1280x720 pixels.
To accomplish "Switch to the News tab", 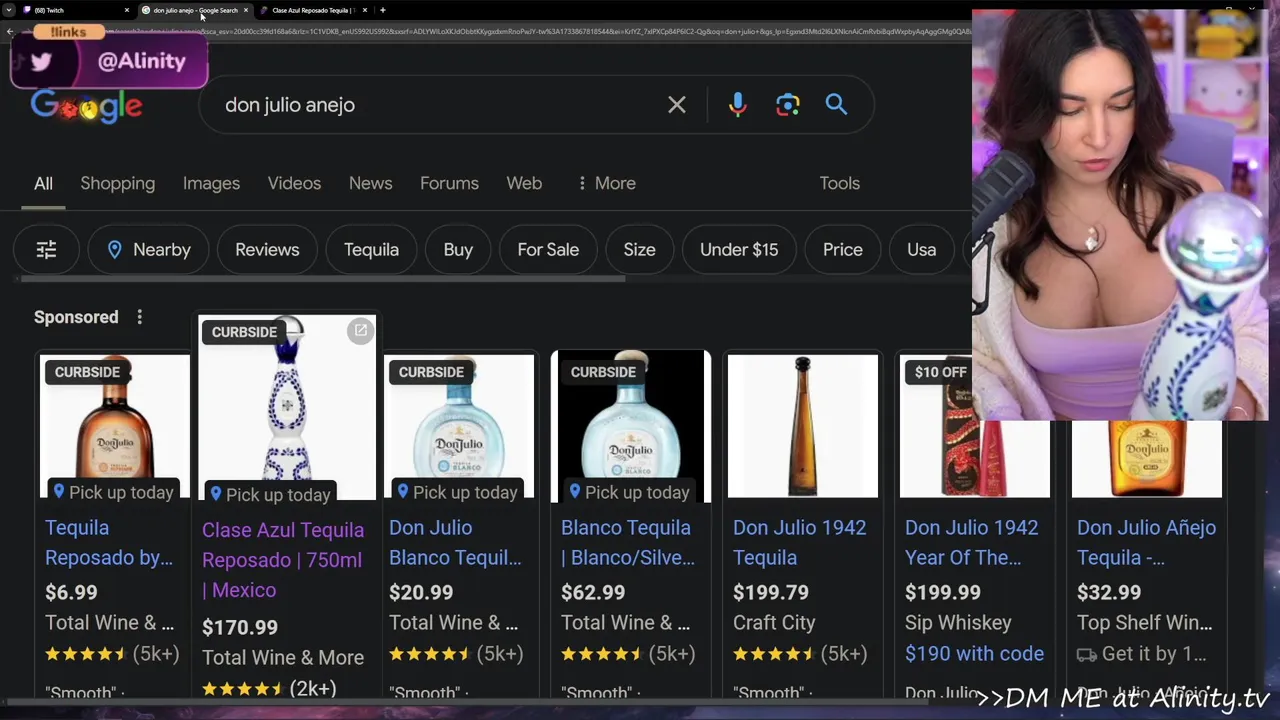I will click(370, 183).
